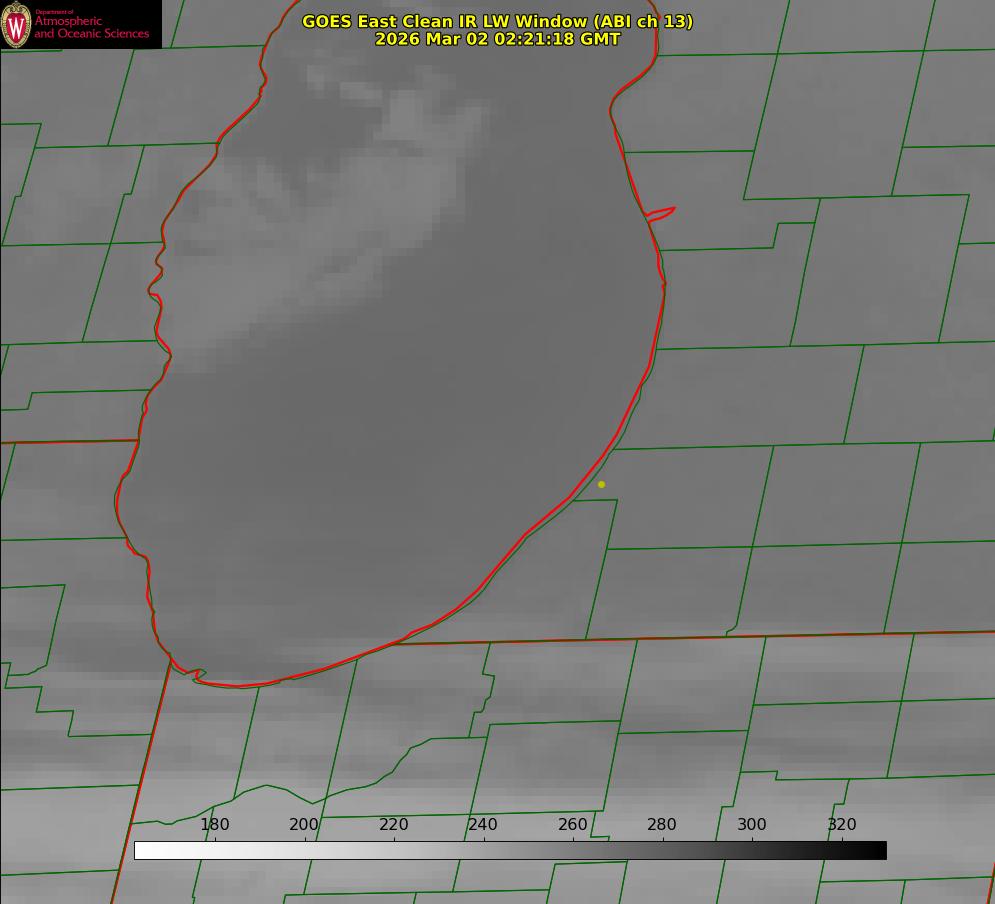Click the 220 colorbar tick label
The image size is (995, 904).
coord(394,824)
